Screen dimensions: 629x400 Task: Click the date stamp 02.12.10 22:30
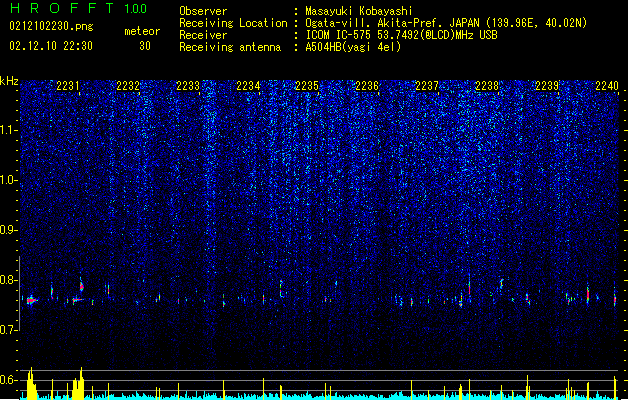(51, 46)
